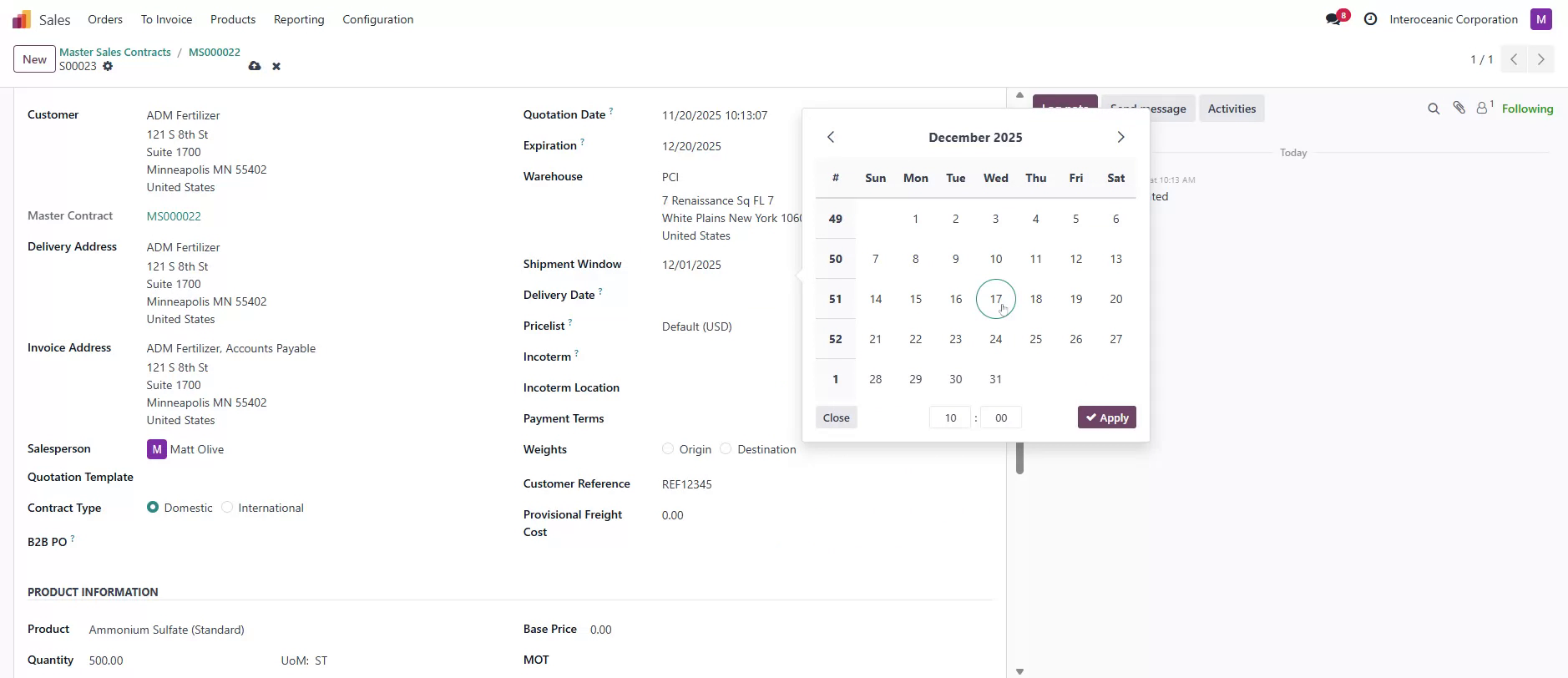Open the To Invoice menu
The height and width of the screenshot is (678, 1568).
(x=166, y=19)
